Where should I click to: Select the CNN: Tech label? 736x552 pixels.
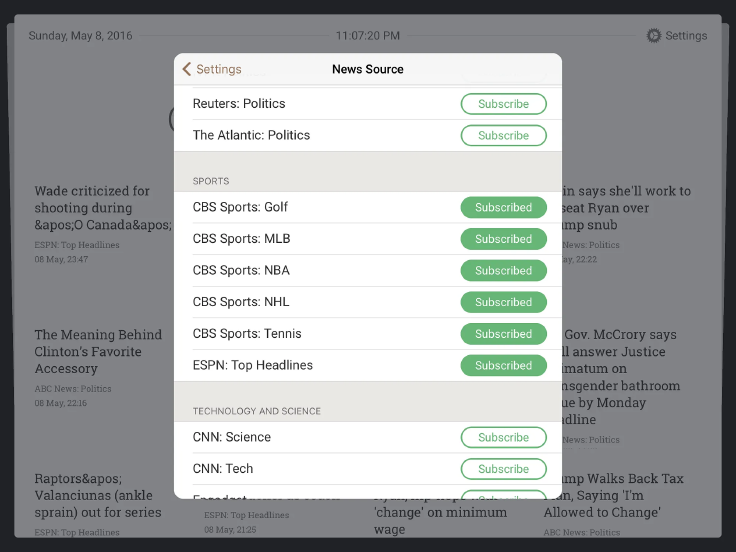(222, 468)
